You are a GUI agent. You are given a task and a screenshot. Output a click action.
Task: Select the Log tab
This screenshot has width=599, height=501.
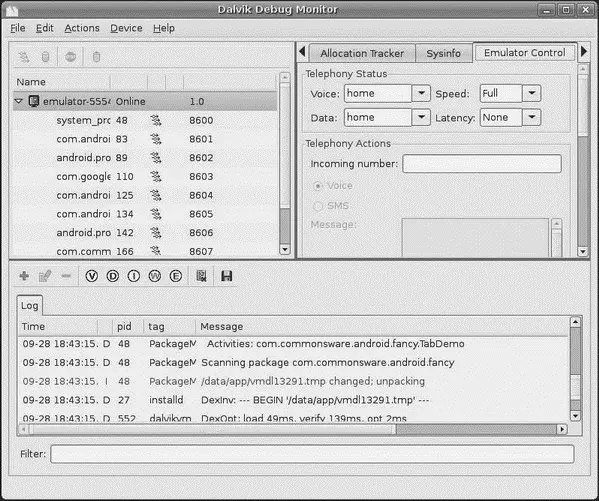pyautogui.click(x=29, y=305)
